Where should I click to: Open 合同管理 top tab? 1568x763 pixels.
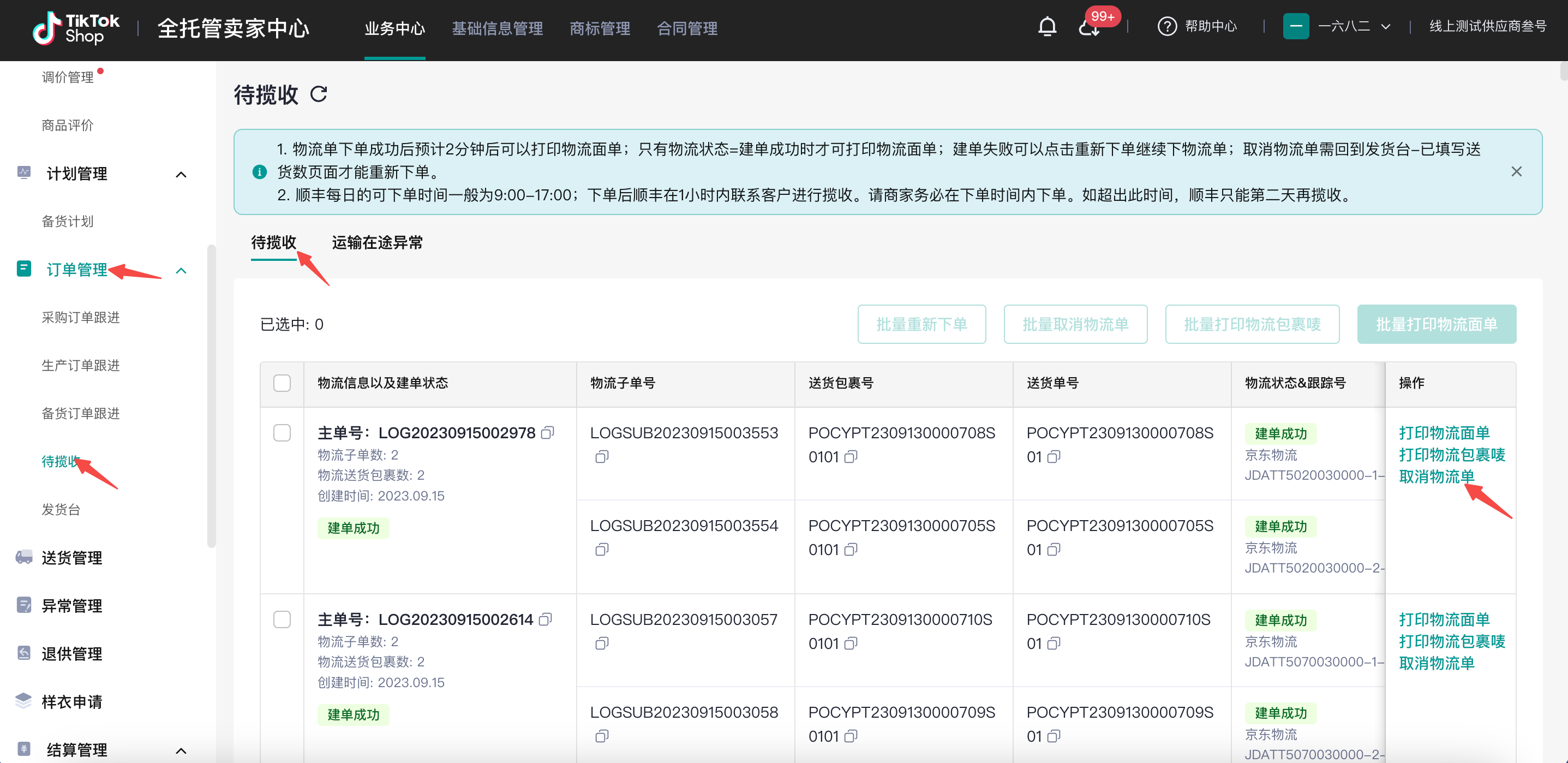tap(687, 28)
